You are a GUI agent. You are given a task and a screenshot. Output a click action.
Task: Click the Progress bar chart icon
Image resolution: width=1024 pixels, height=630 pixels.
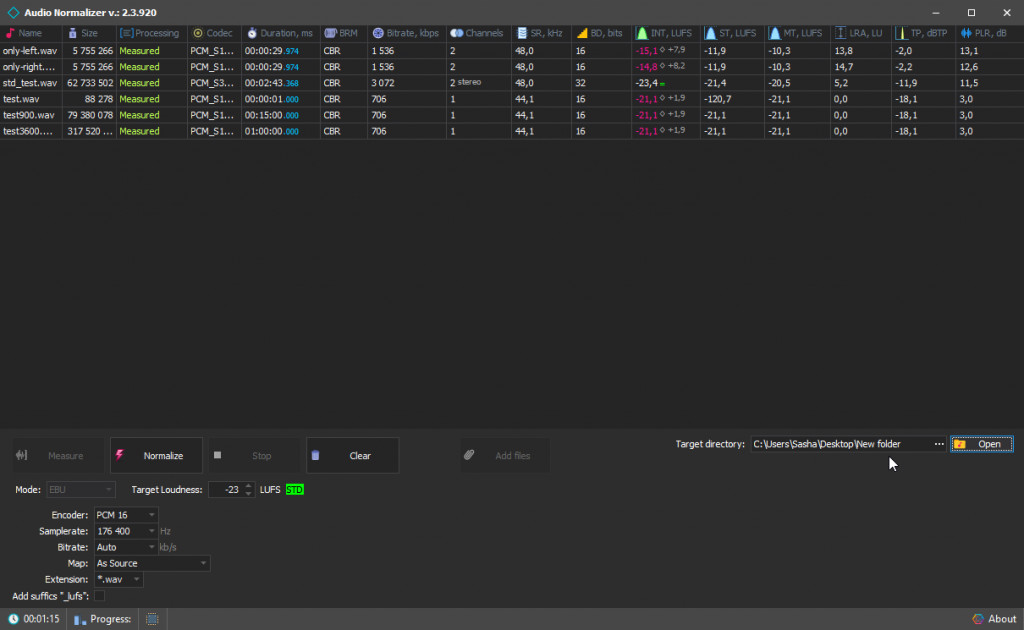pyautogui.click(x=80, y=620)
